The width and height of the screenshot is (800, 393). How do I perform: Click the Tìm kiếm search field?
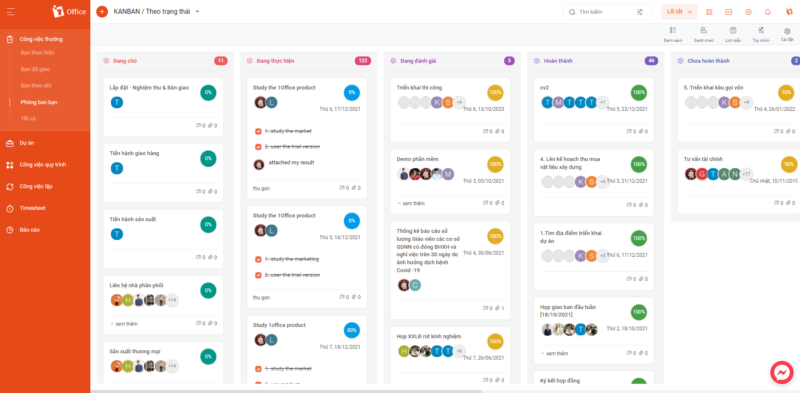(607, 12)
